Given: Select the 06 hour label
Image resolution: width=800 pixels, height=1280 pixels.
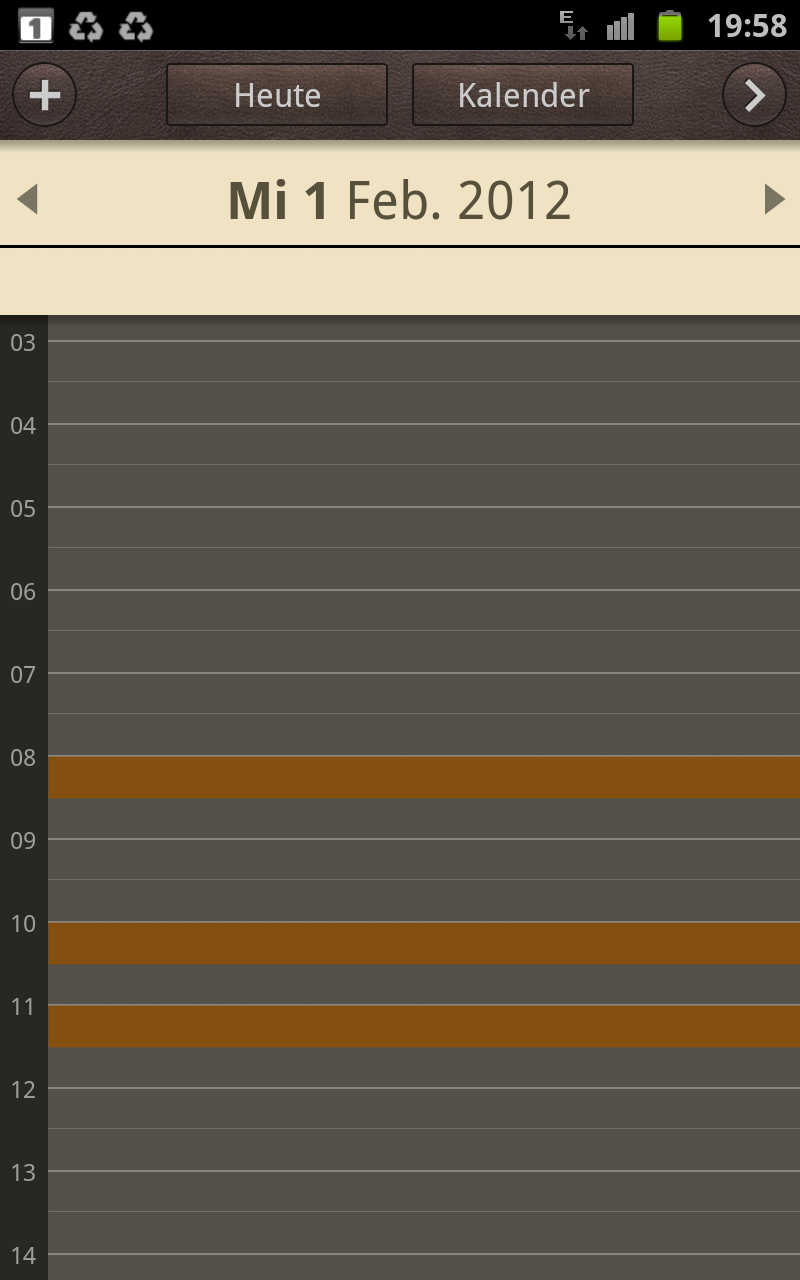Looking at the screenshot, I should [23, 592].
